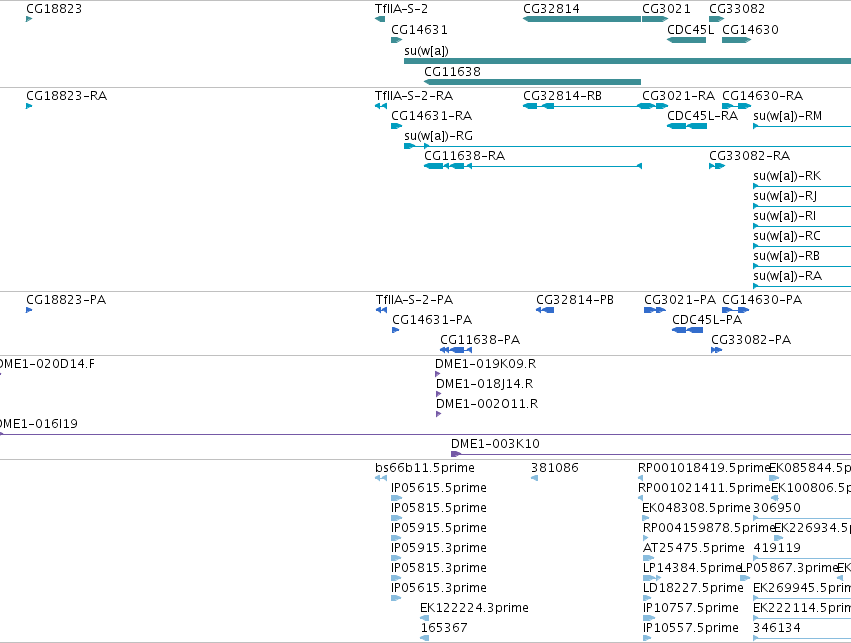Select protein CG32814-PB
Image resolution: width=851 pixels, height=643 pixels.
[575, 300]
